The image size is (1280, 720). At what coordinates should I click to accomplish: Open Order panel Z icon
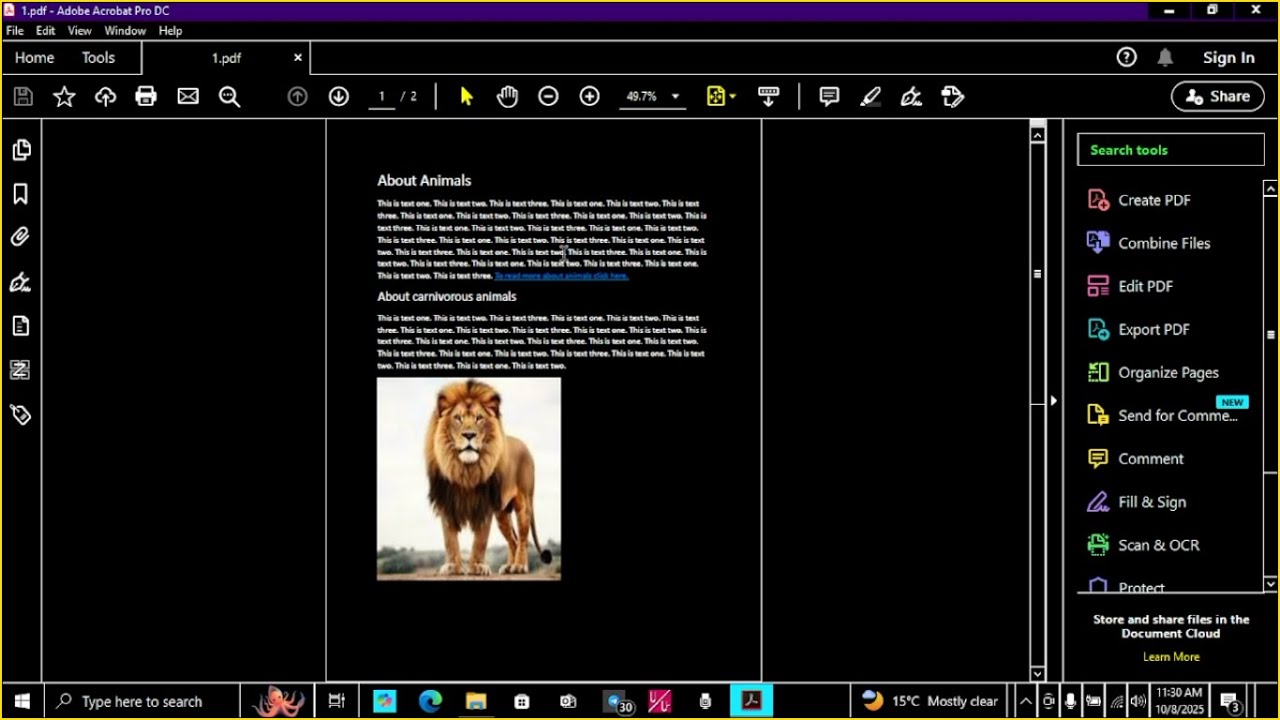pyautogui.click(x=21, y=370)
